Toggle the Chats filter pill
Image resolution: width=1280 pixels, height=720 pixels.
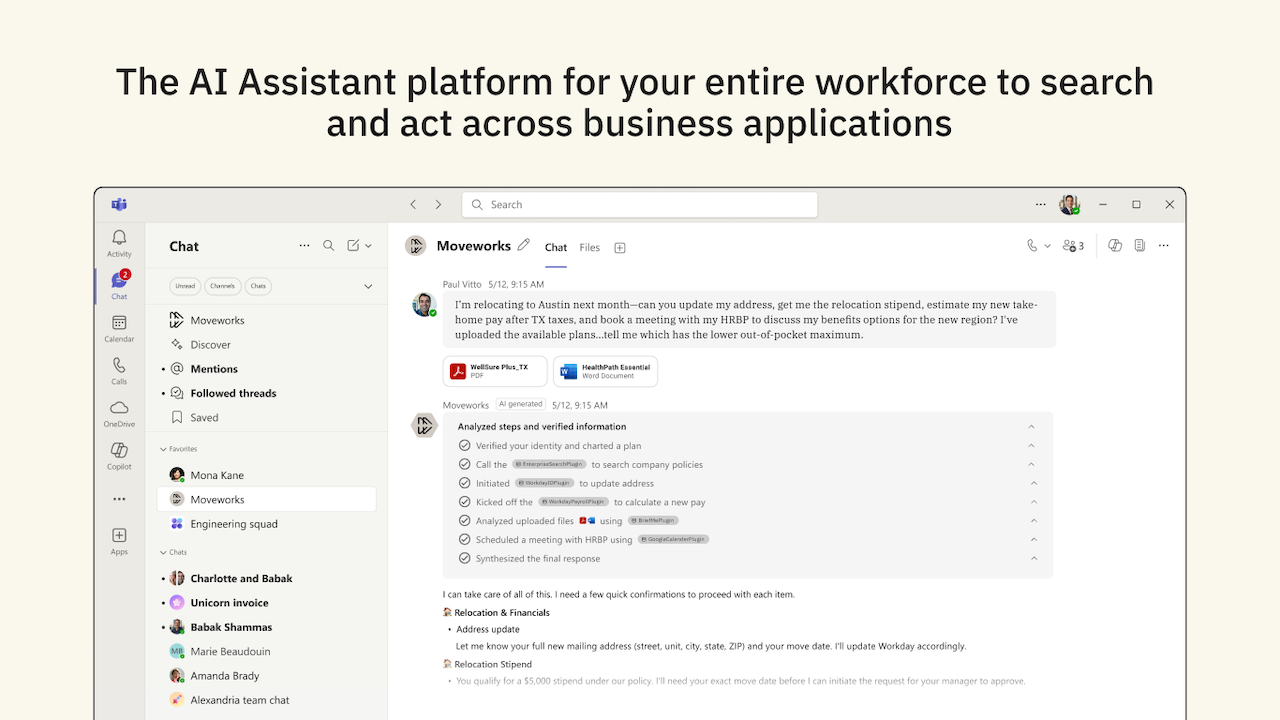[x=258, y=286]
